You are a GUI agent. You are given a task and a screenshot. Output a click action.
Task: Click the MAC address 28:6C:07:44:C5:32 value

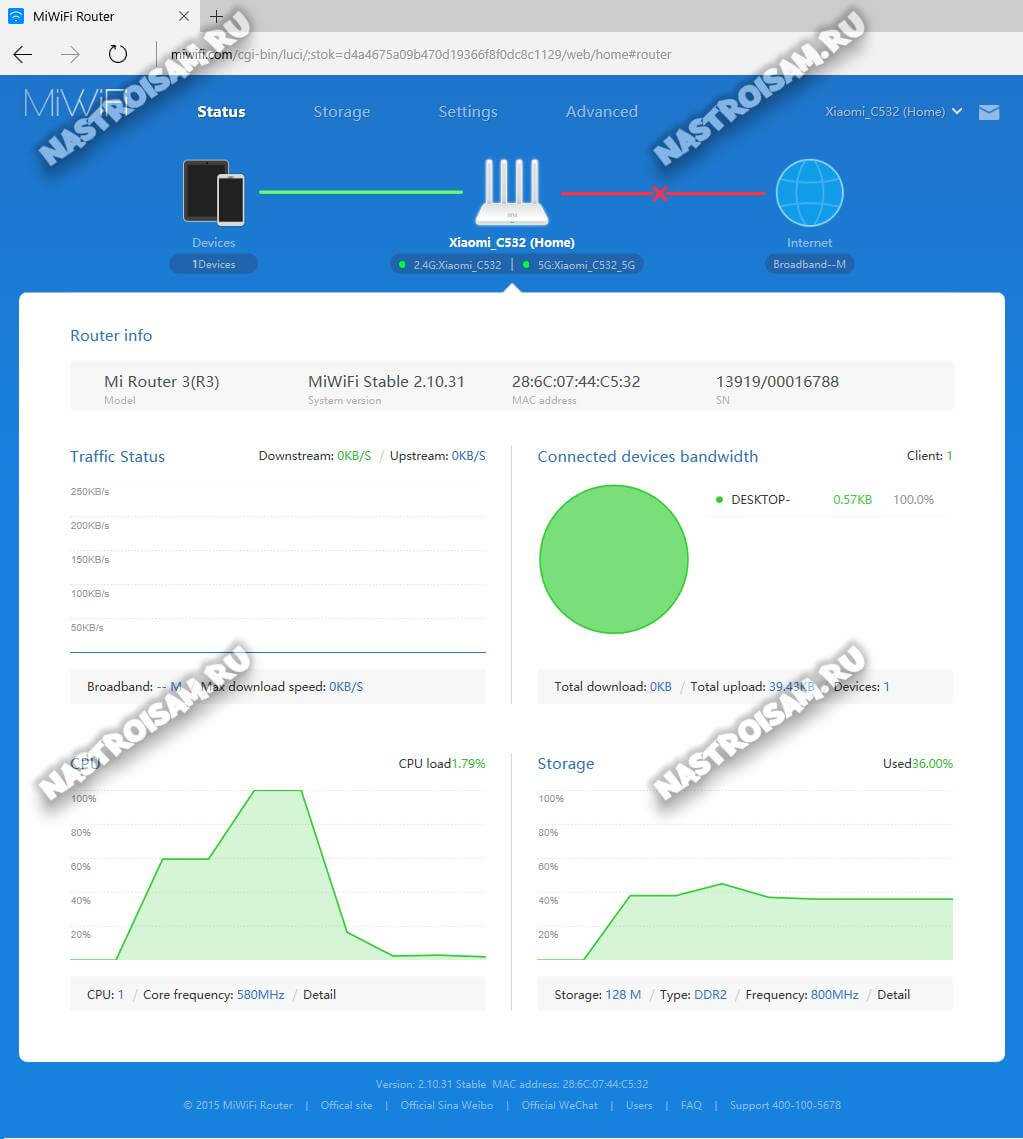click(x=576, y=381)
